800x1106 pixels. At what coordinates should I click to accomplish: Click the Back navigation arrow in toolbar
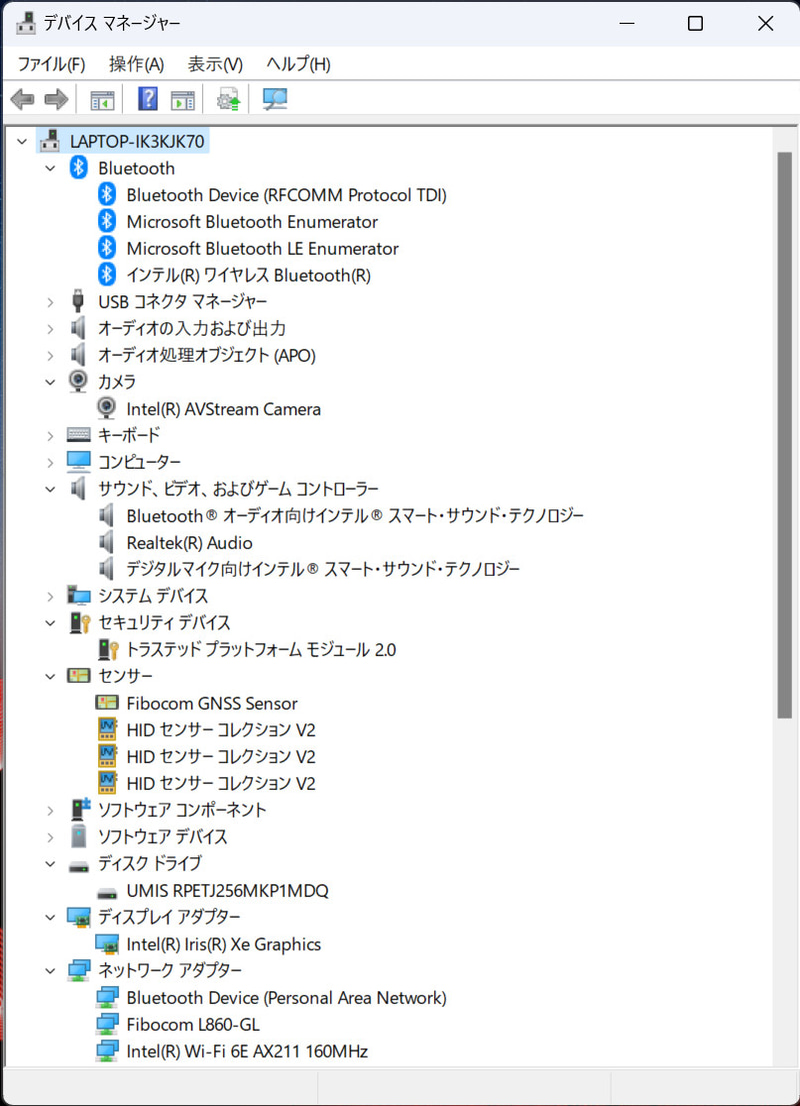coord(22,98)
